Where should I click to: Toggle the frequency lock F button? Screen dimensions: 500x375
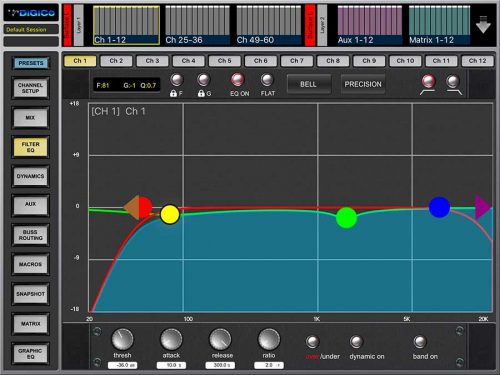(x=176, y=85)
